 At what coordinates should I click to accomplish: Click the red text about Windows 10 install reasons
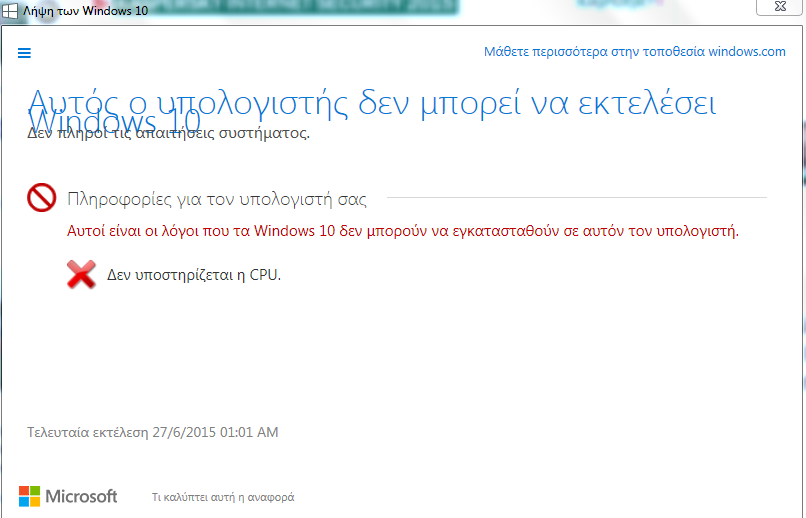coord(403,231)
